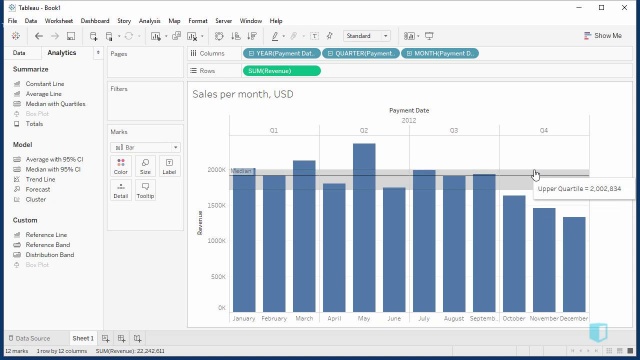
Task: Click the Save icon in toolbar
Action: (x=71, y=36)
